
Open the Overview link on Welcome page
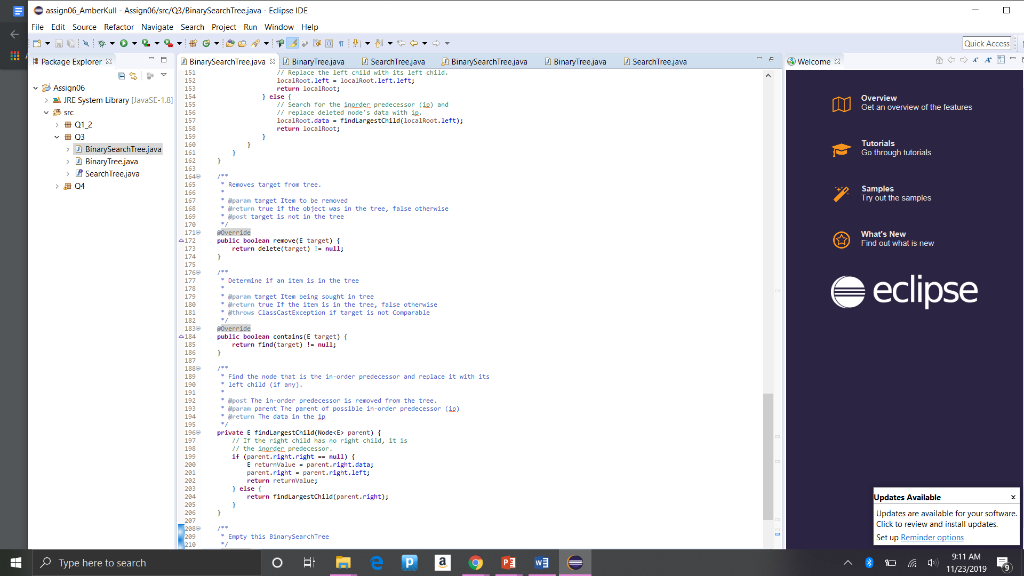point(902,103)
